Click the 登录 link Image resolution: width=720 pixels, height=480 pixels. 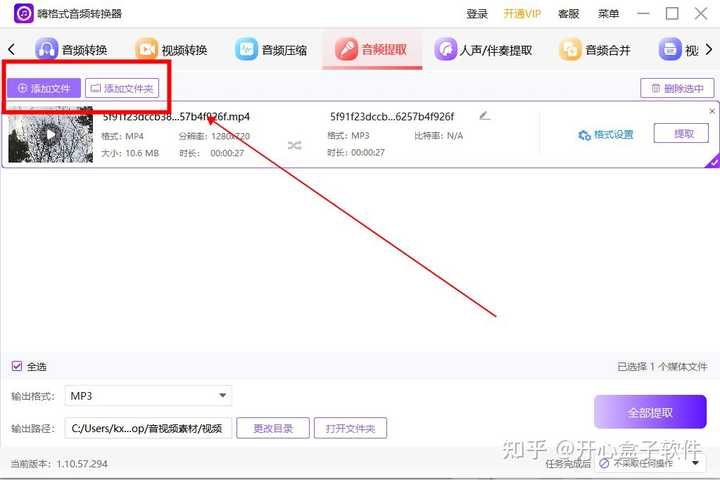tap(477, 14)
